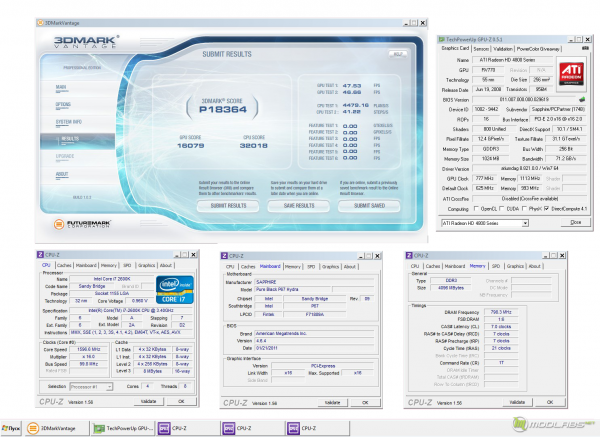Select the Graphics Card tab in GPU-Z
Image resolution: width=600 pixels, height=437 pixels.
[x=455, y=48]
